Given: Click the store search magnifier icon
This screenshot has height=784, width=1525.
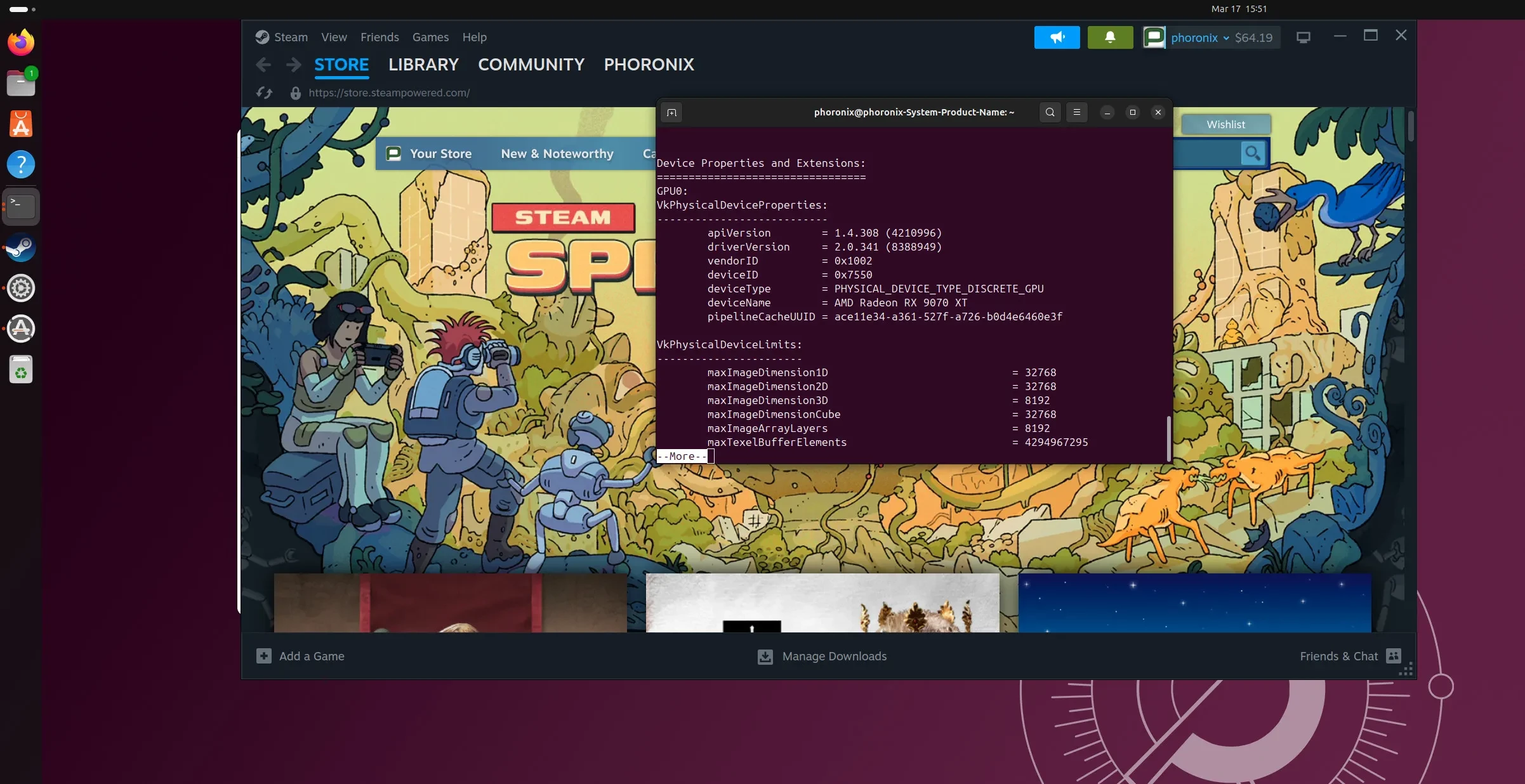Looking at the screenshot, I should 1252,153.
